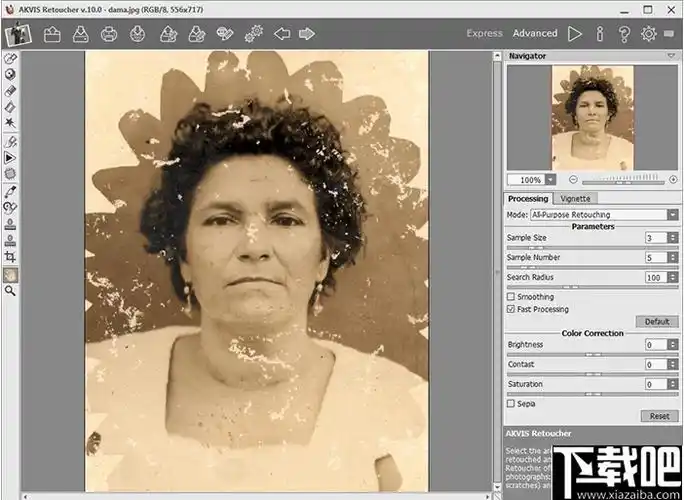Click the Reset button
Viewport: 684px width, 500px height.
[x=659, y=416]
